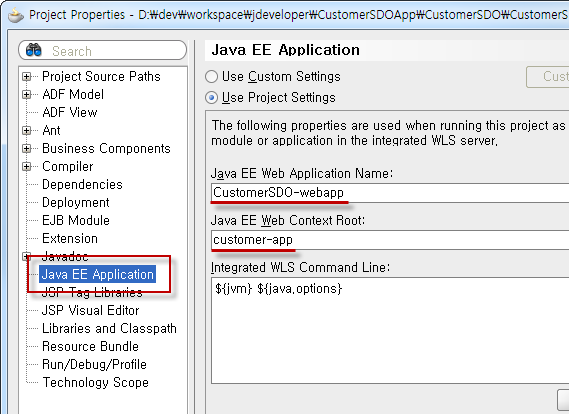Select EJB Module tree item

(x=76, y=221)
